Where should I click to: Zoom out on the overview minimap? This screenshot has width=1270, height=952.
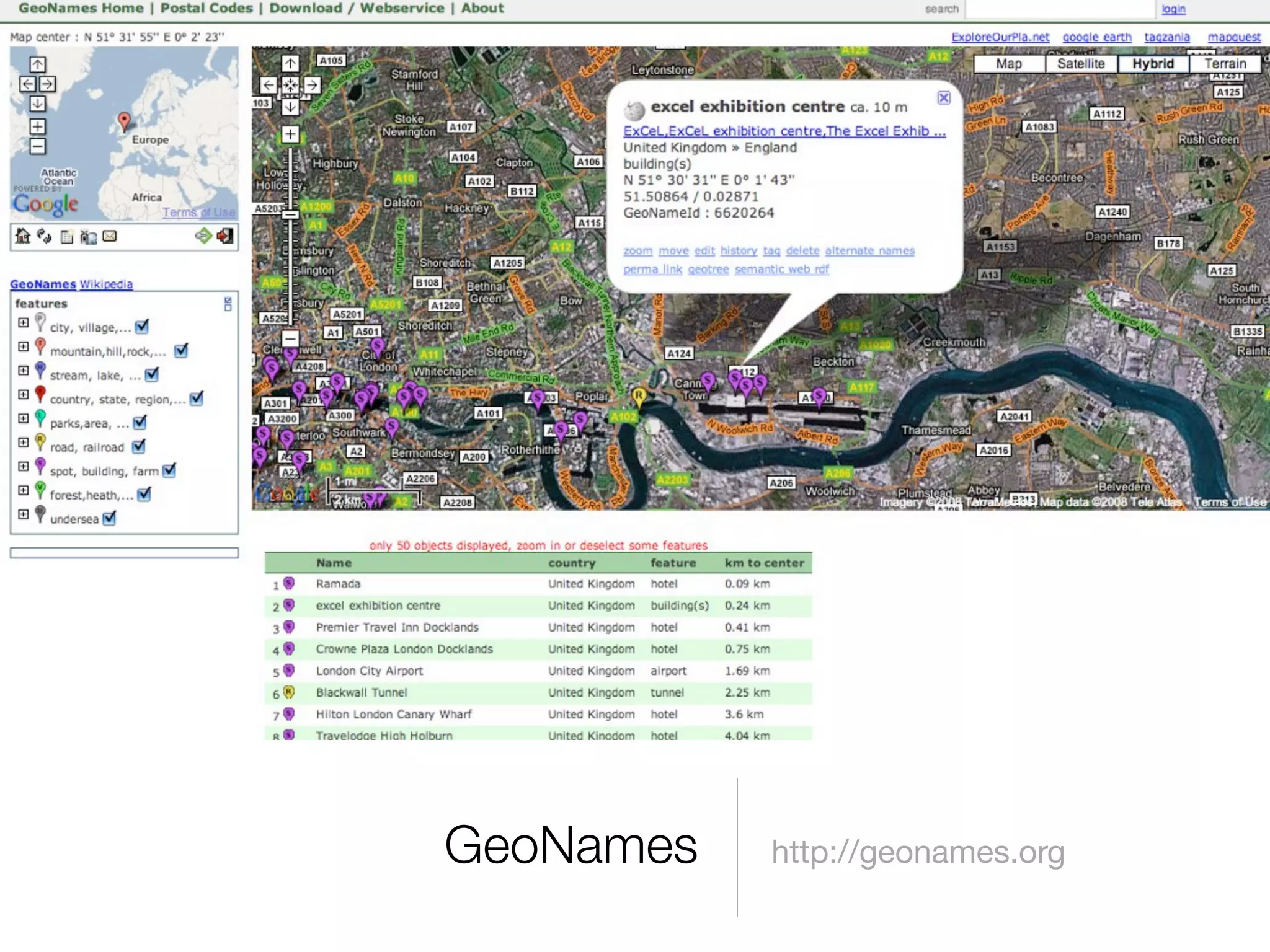click(x=38, y=147)
